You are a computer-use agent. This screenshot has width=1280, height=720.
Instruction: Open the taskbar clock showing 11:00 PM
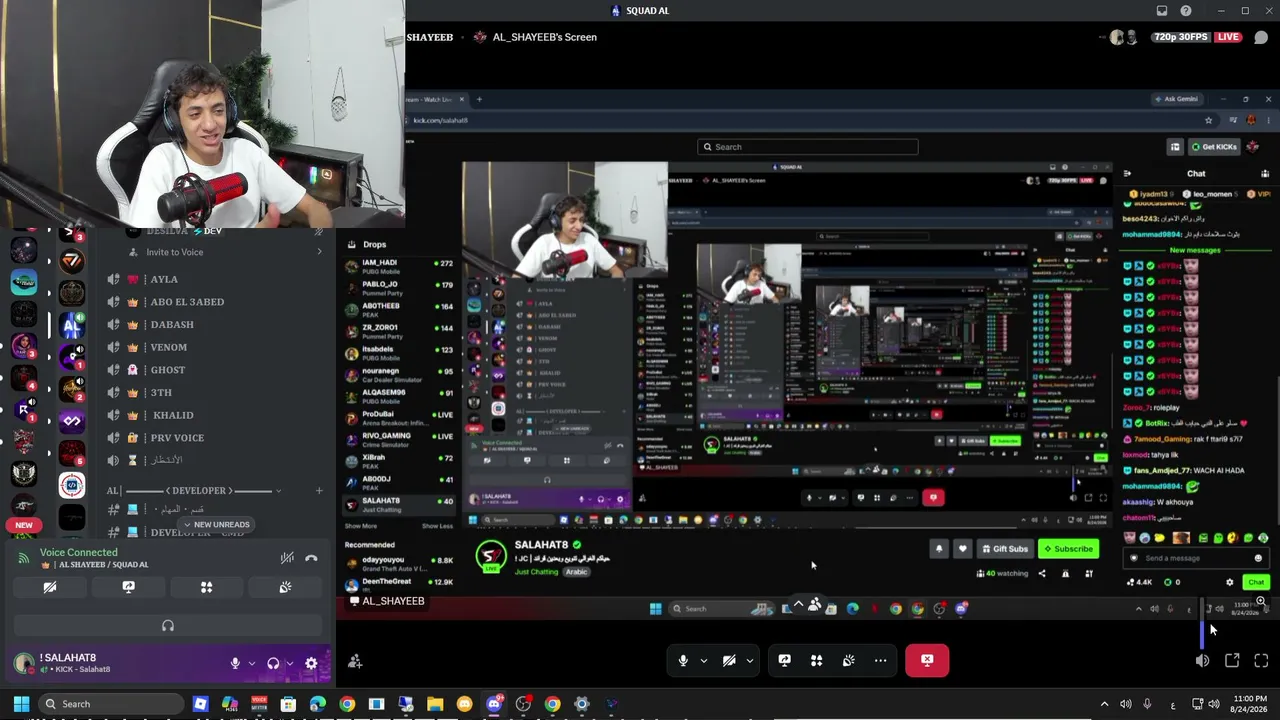point(1249,704)
